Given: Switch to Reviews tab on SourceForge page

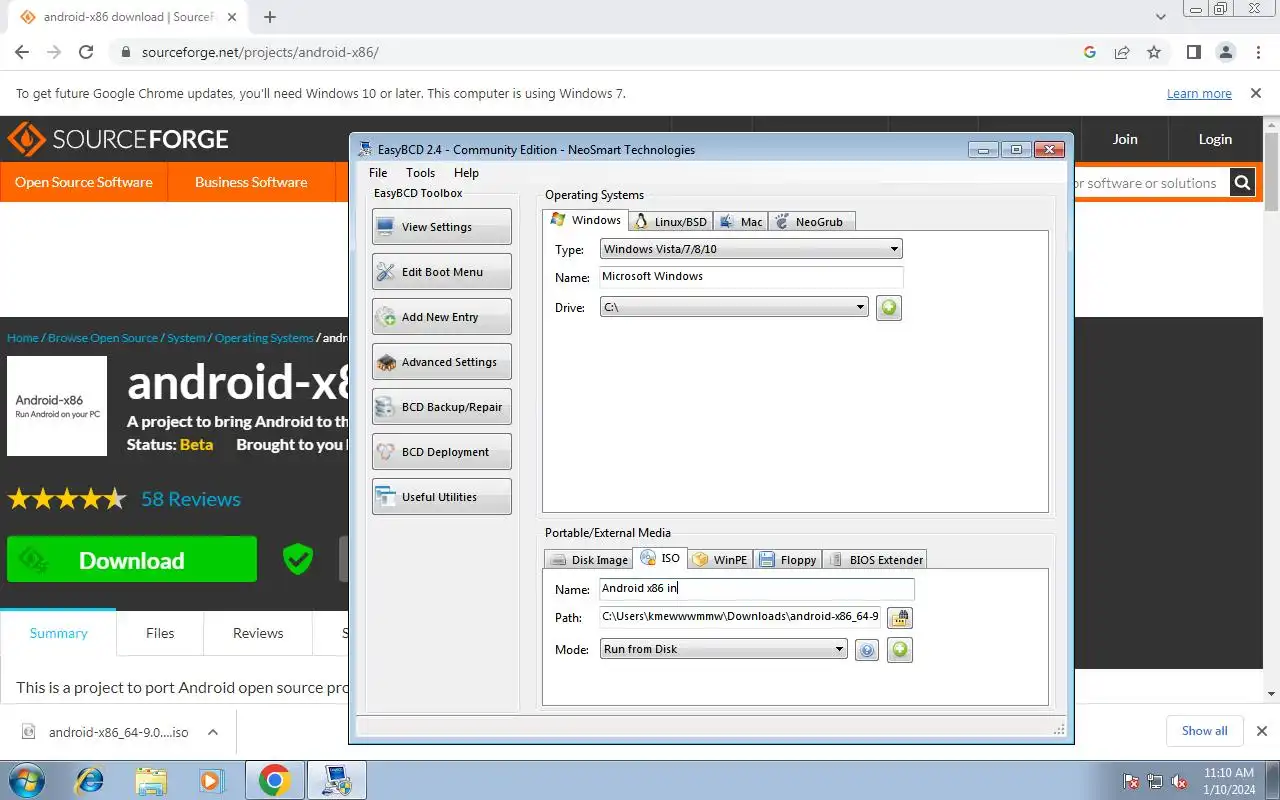Looking at the screenshot, I should pos(258,633).
